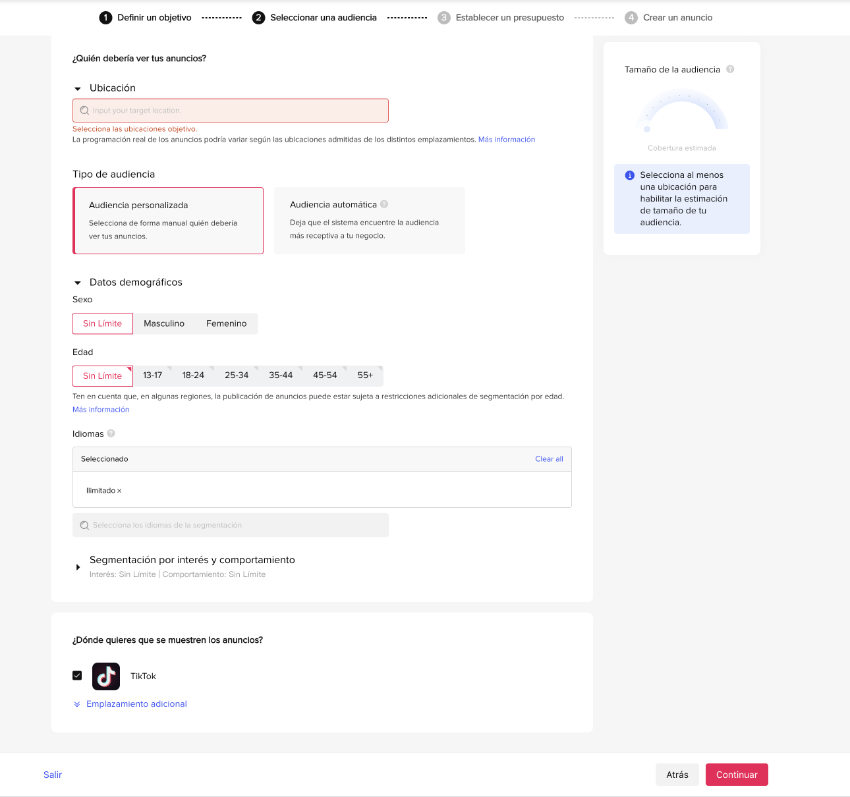The width and height of the screenshot is (850, 797).
Task: Click Clear all in languages box
Action: pos(549,459)
